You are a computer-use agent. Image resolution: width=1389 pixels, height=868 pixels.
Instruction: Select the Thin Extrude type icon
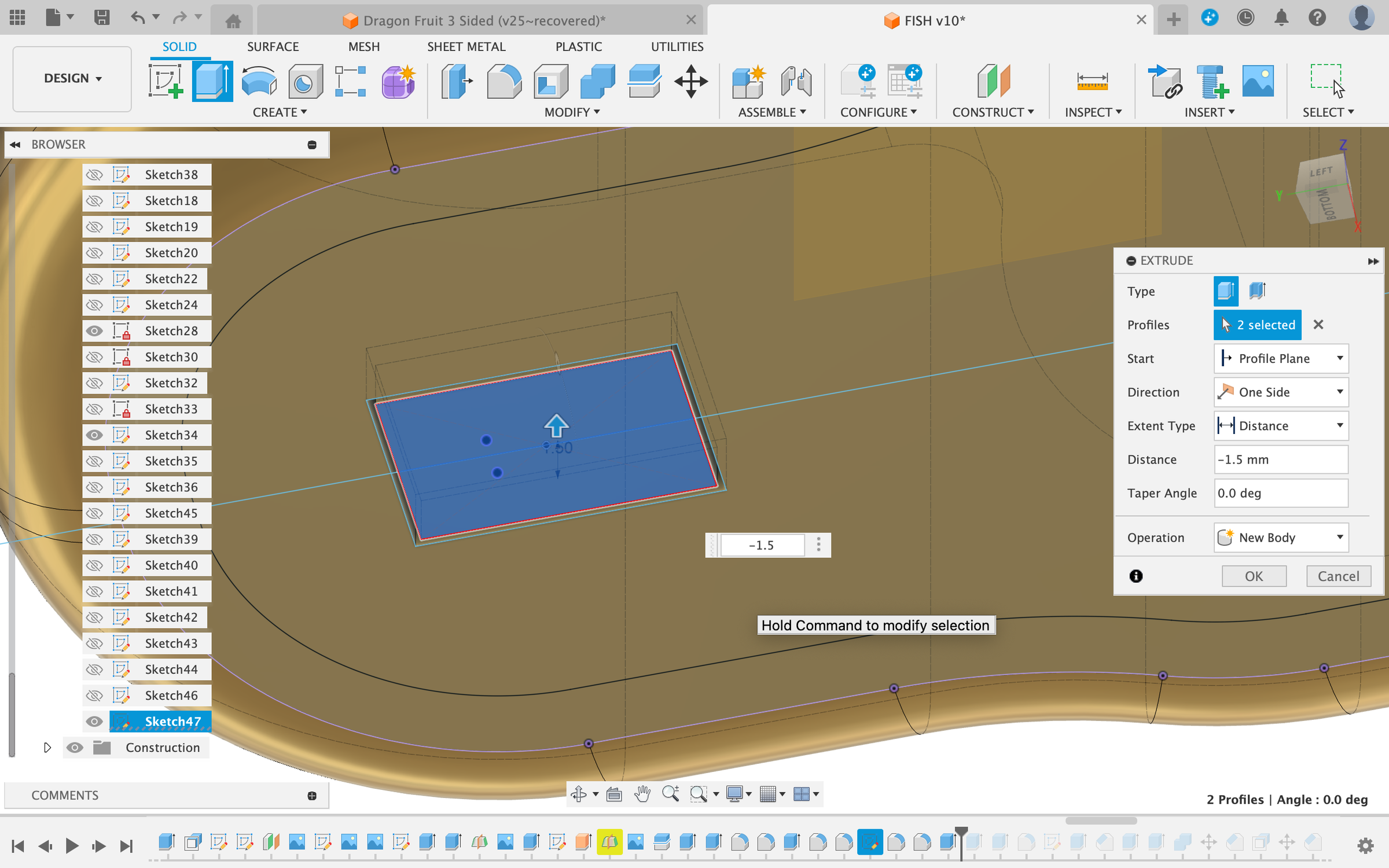(1257, 290)
